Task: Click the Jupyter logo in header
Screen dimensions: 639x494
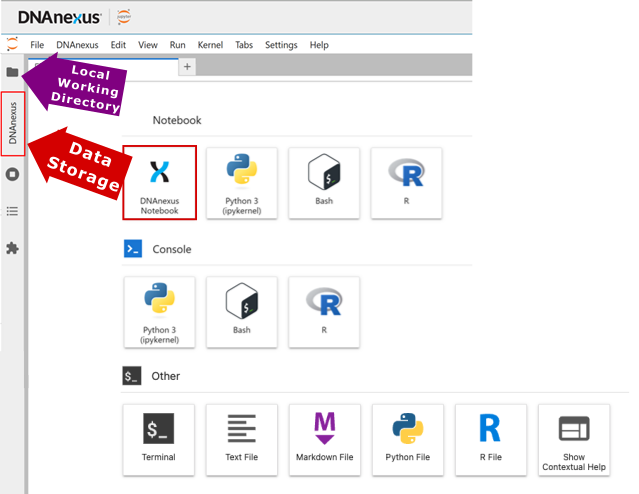Action: pyautogui.click(x=124, y=17)
